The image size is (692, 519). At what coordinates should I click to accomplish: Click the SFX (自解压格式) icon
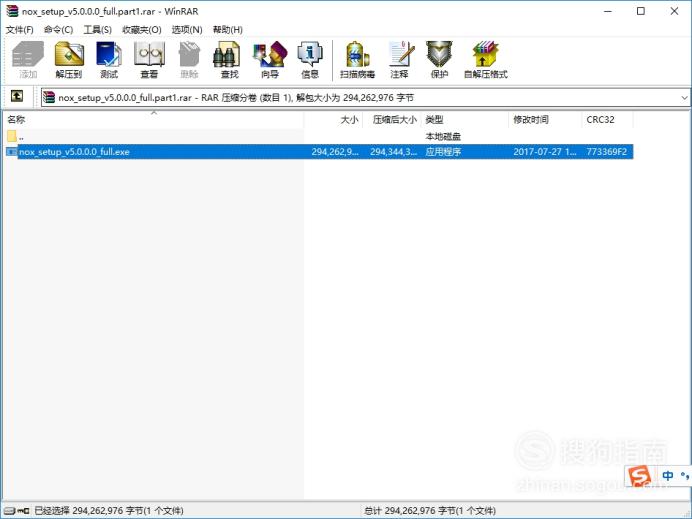point(485,60)
